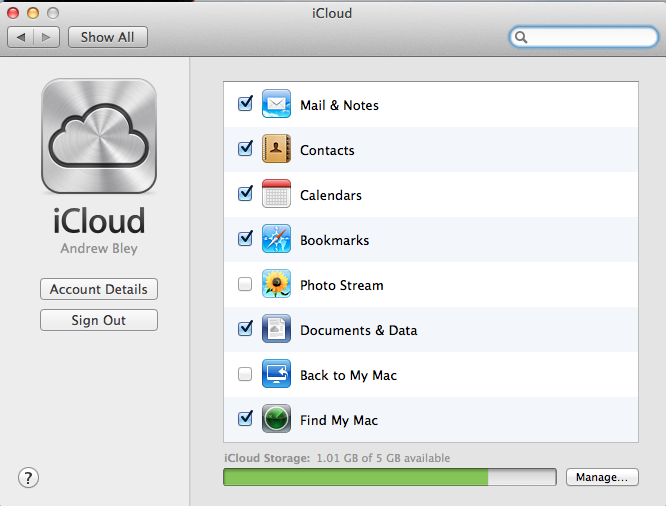The height and width of the screenshot is (506, 666).
Task: Uncheck the Contacts checkbox
Action: tap(245, 148)
